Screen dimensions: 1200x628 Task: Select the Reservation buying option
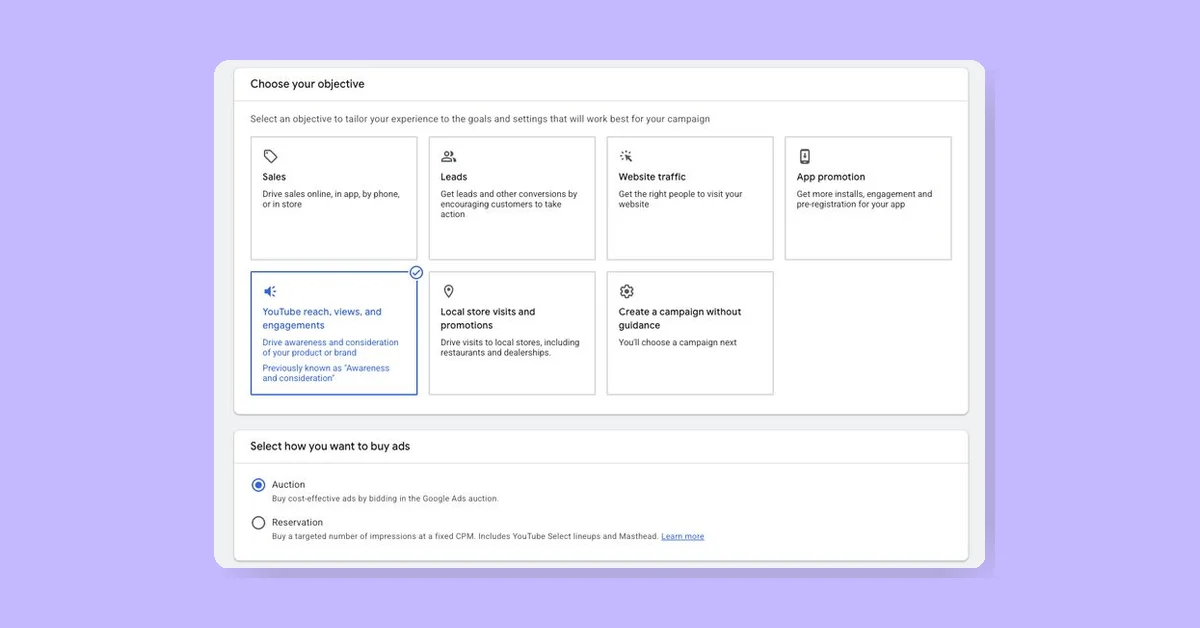point(259,522)
